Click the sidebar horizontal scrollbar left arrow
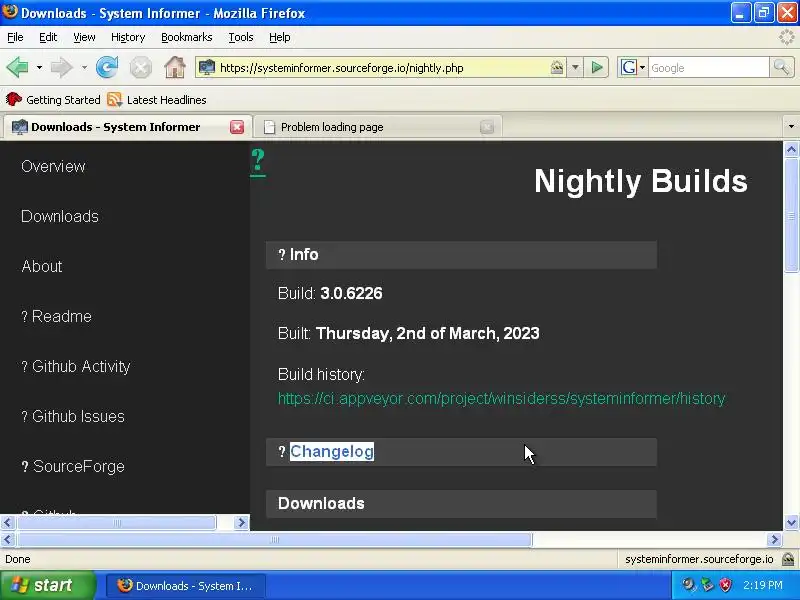 [8, 522]
